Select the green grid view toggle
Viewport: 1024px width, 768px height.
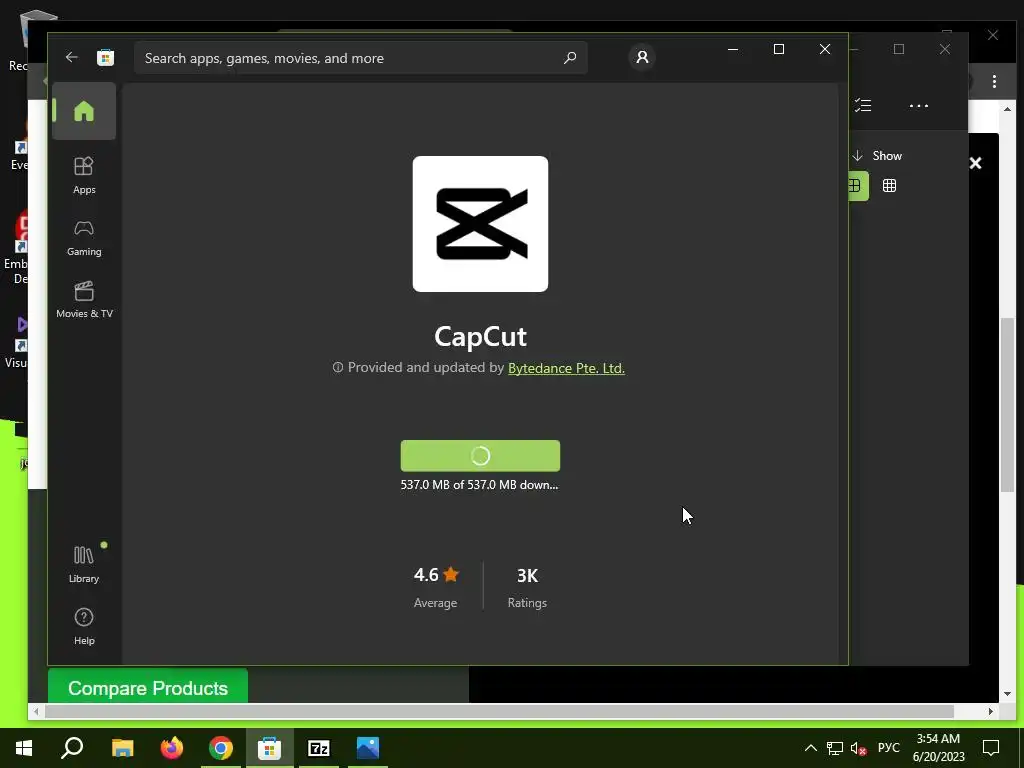856,185
